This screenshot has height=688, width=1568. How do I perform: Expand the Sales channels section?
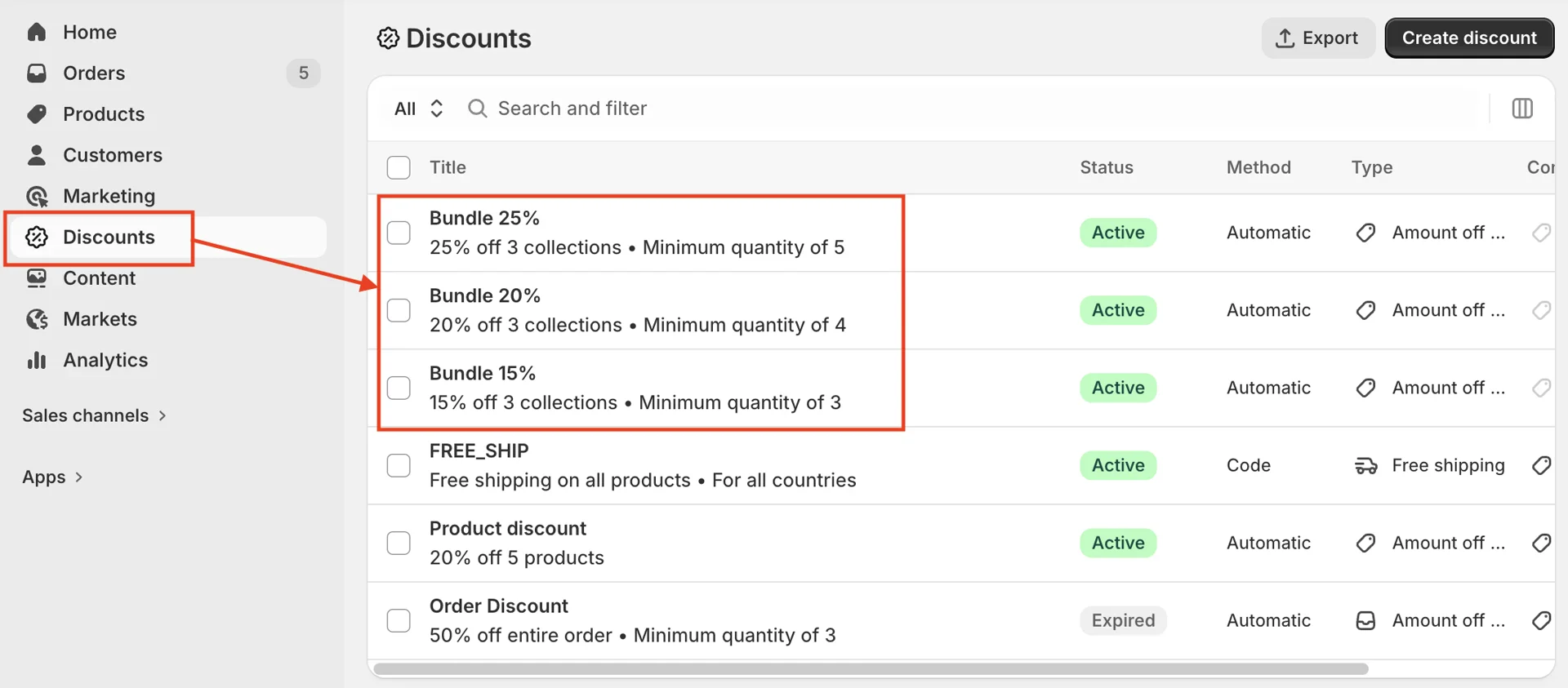pos(94,415)
